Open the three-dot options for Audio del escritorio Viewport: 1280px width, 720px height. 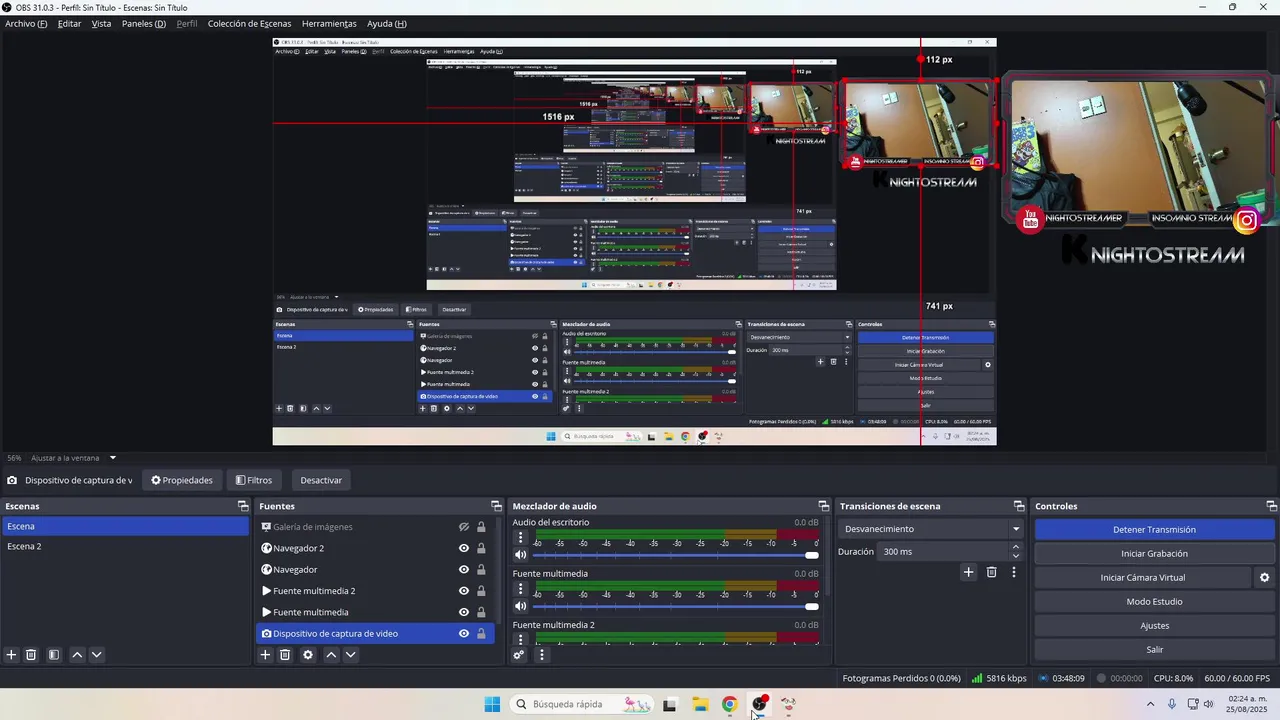point(520,538)
